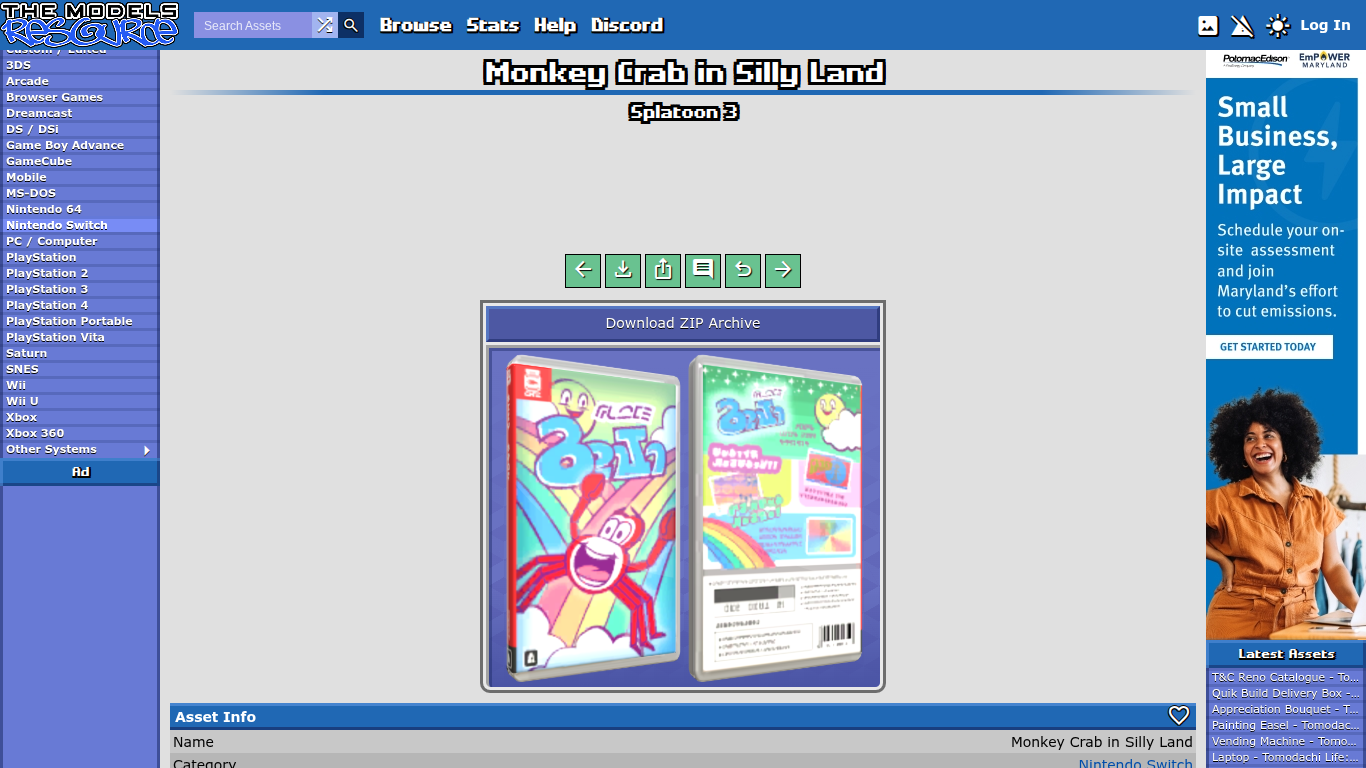
Task: Click GET STARTED TODAY in the ad
Action: 1268,347
